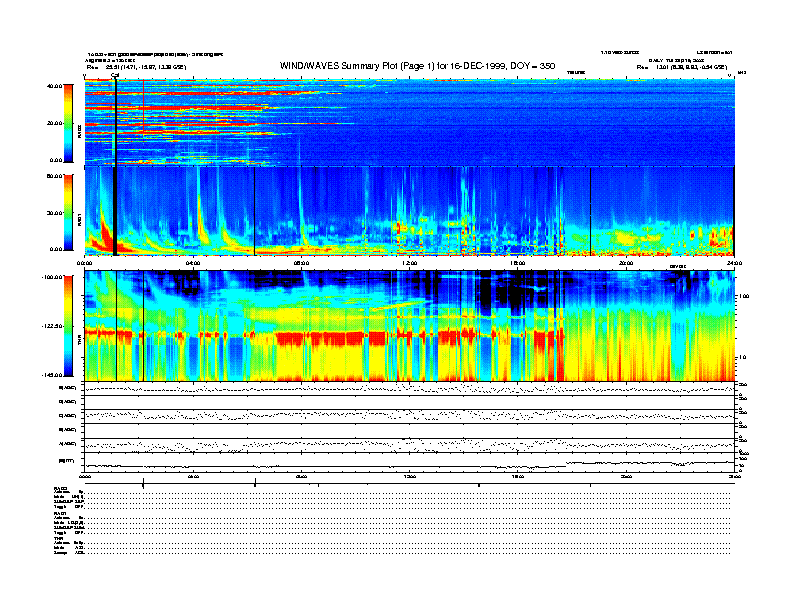The image size is (792, 612).
Task: Click inside the TNR spectrogram panel
Action: 409,326
